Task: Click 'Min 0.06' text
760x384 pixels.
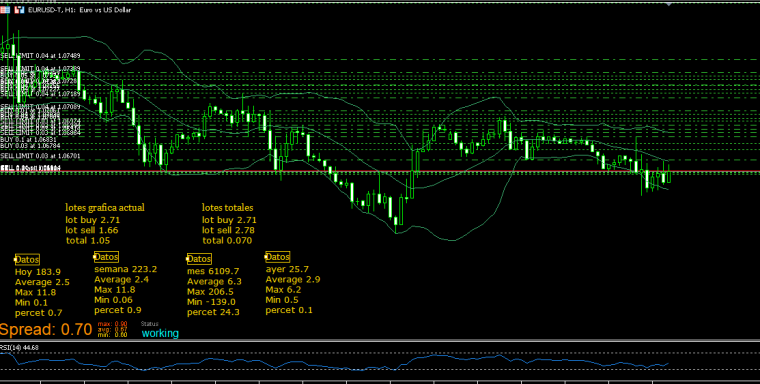Action: [x=113, y=300]
